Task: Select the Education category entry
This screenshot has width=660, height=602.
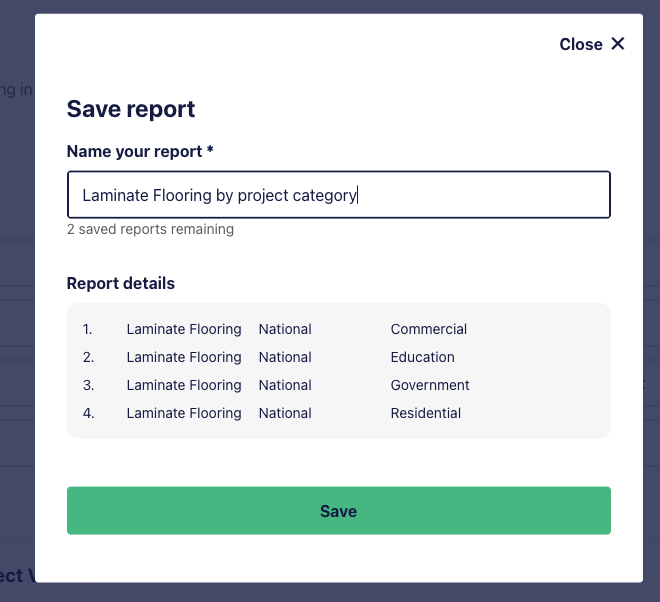Action: tap(423, 357)
